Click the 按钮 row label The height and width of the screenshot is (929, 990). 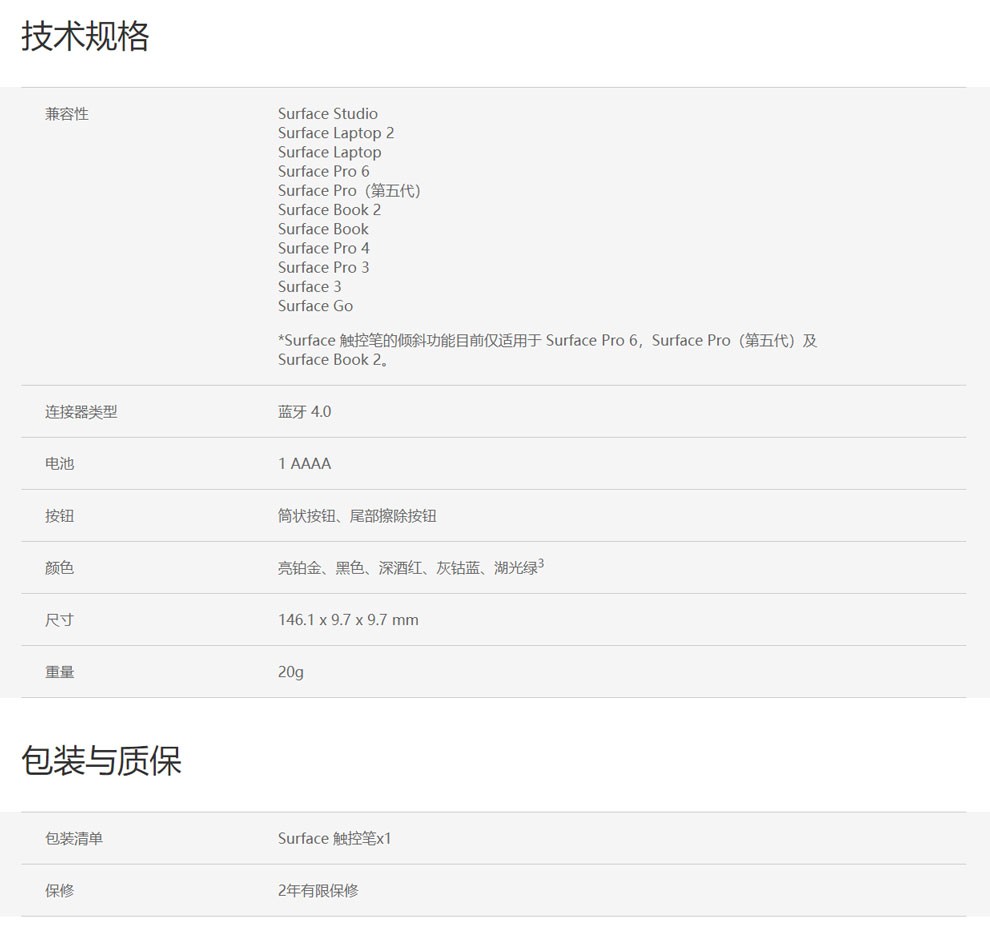pyautogui.click(x=59, y=517)
